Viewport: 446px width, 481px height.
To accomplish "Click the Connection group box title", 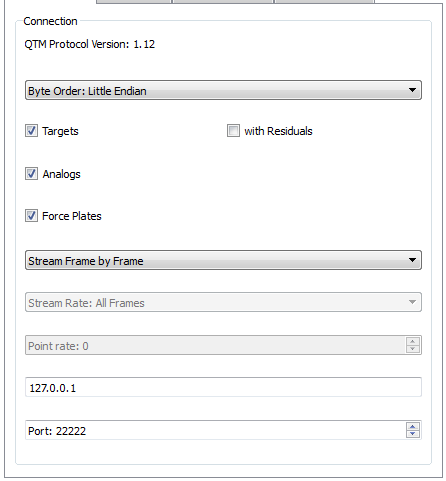I will tap(50, 21).
